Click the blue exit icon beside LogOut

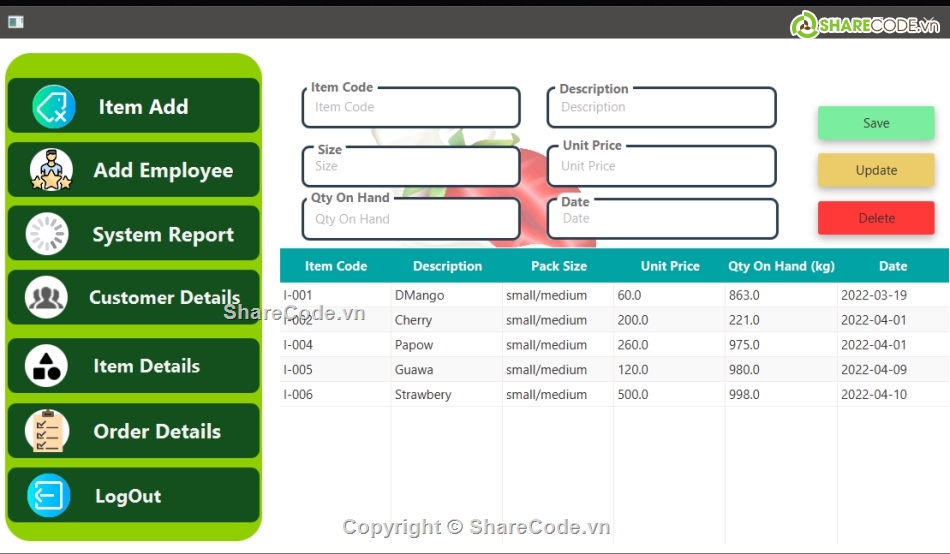tap(48, 496)
